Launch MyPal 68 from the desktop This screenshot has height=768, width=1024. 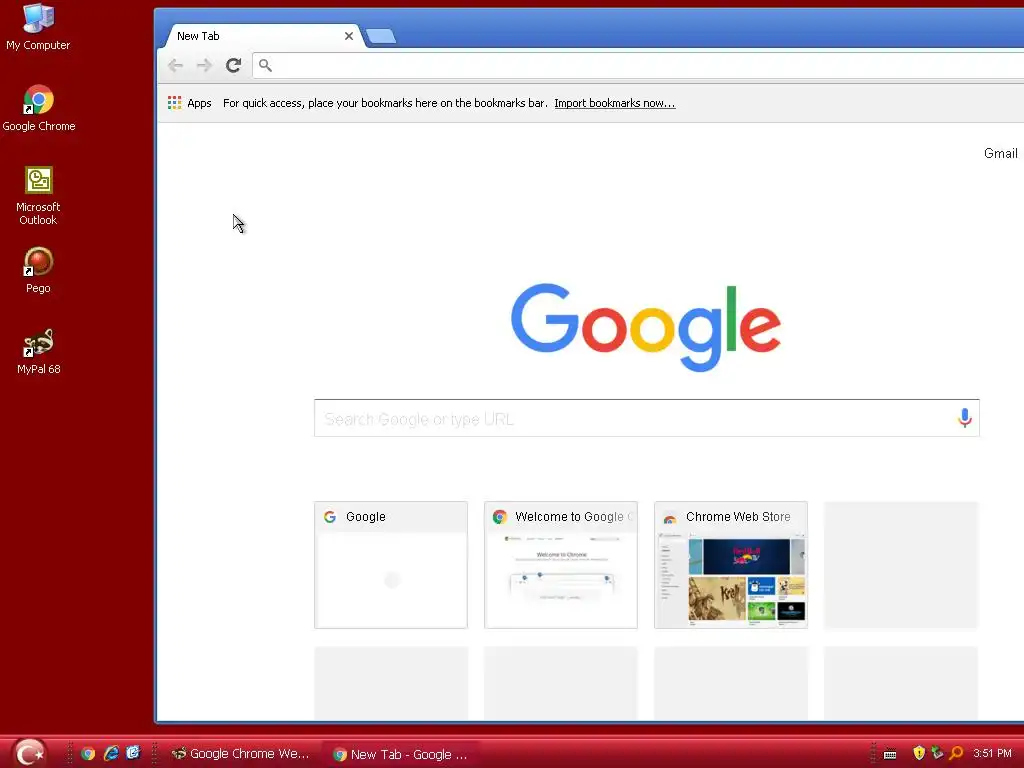point(39,351)
